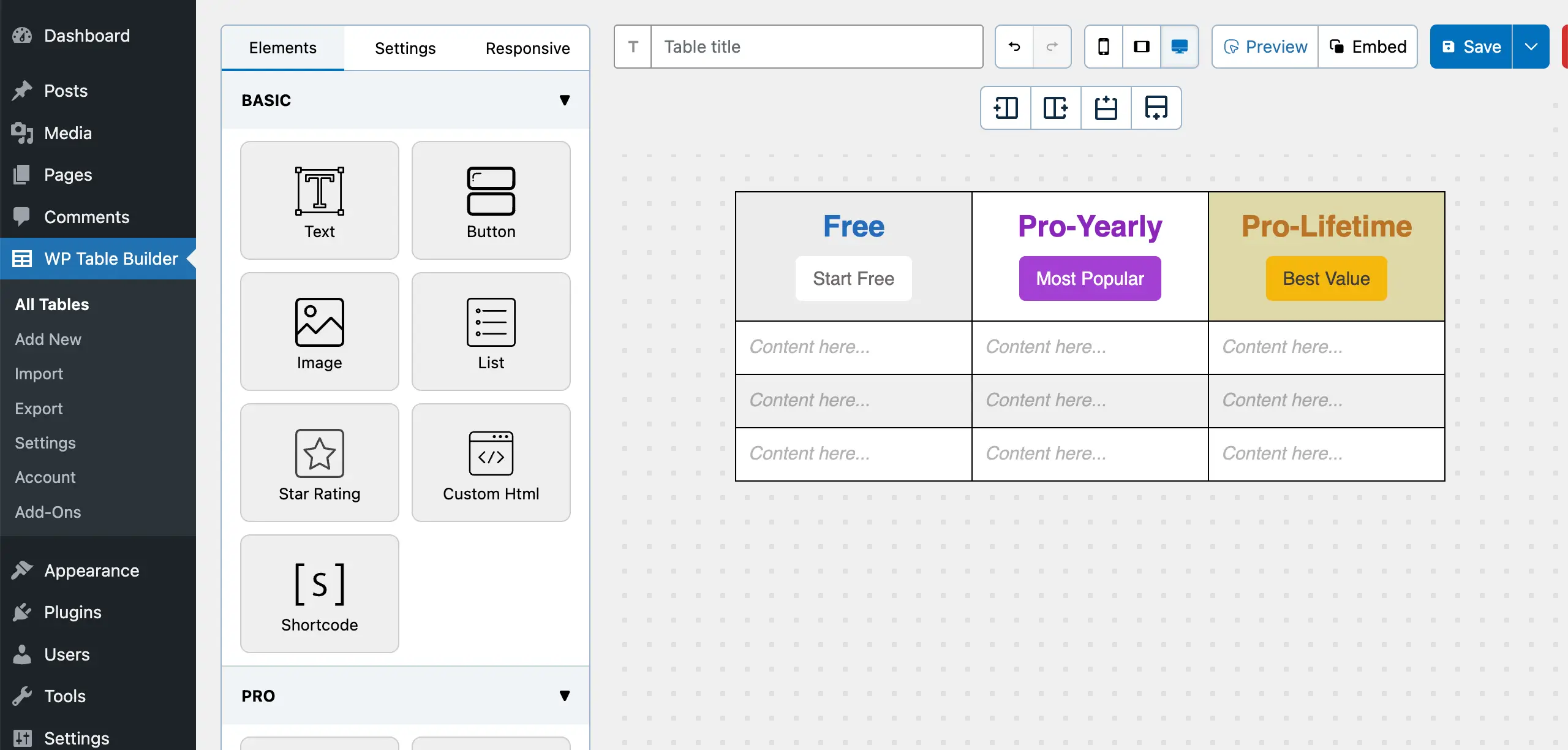Viewport: 1568px width, 750px height.
Task: Click the Preview button
Action: point(1265,47)
